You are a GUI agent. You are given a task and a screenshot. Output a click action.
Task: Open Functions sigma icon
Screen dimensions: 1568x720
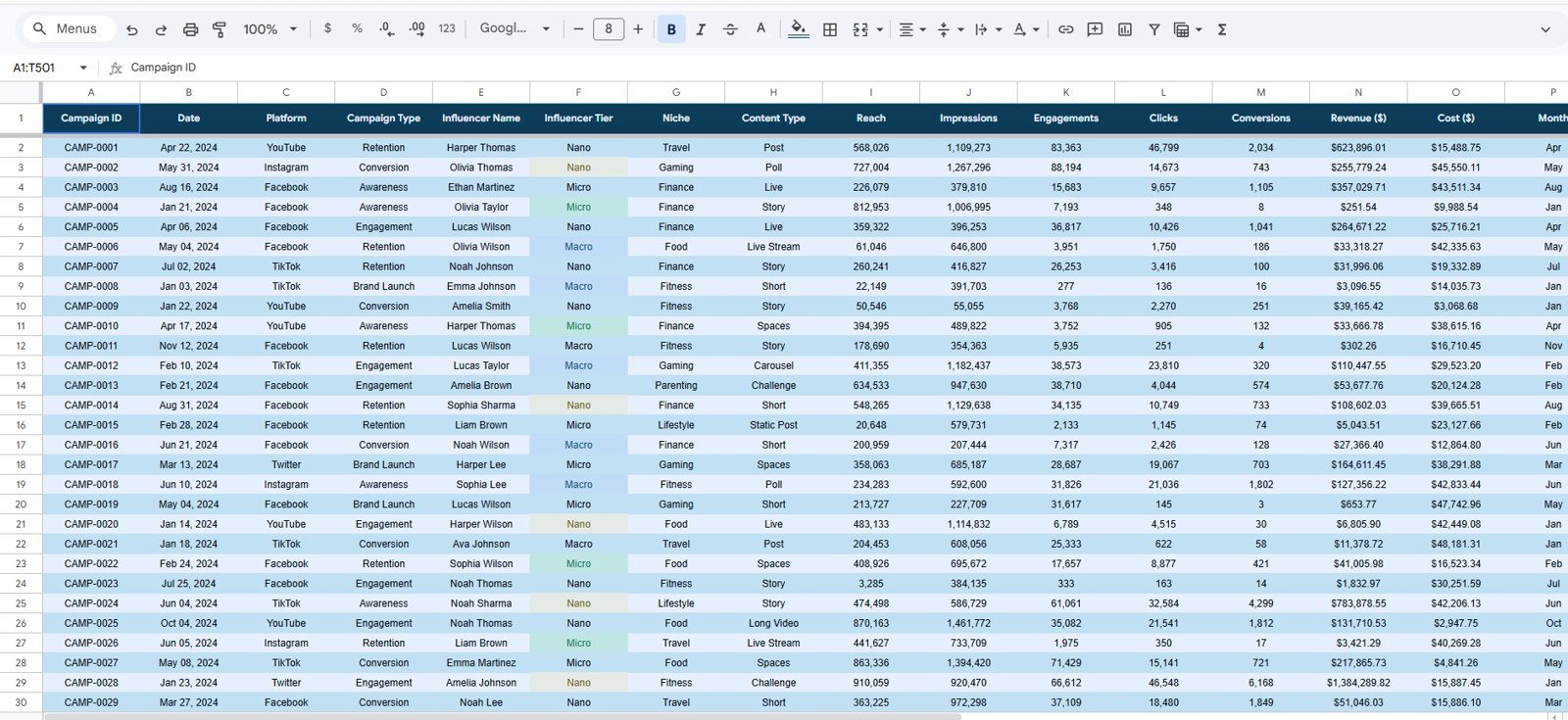(x=1222, y=29)
